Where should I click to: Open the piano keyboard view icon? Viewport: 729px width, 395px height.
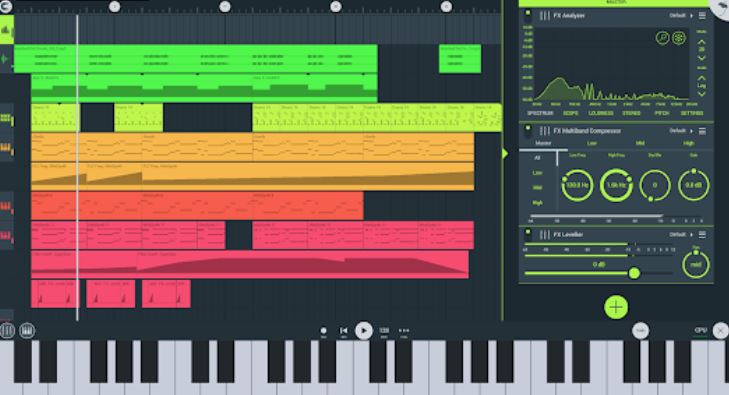[27, 330]
